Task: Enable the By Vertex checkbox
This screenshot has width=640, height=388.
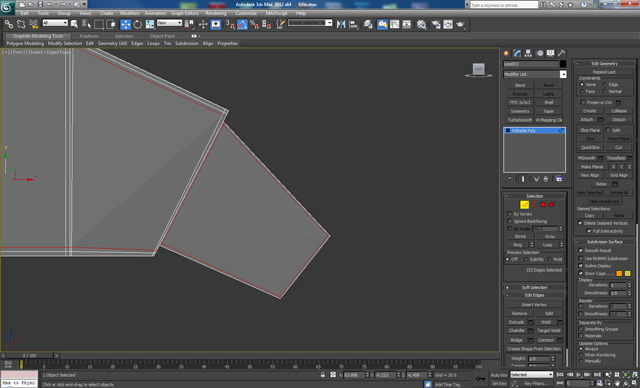Action: pyautogui.click(x=510, y=214)
